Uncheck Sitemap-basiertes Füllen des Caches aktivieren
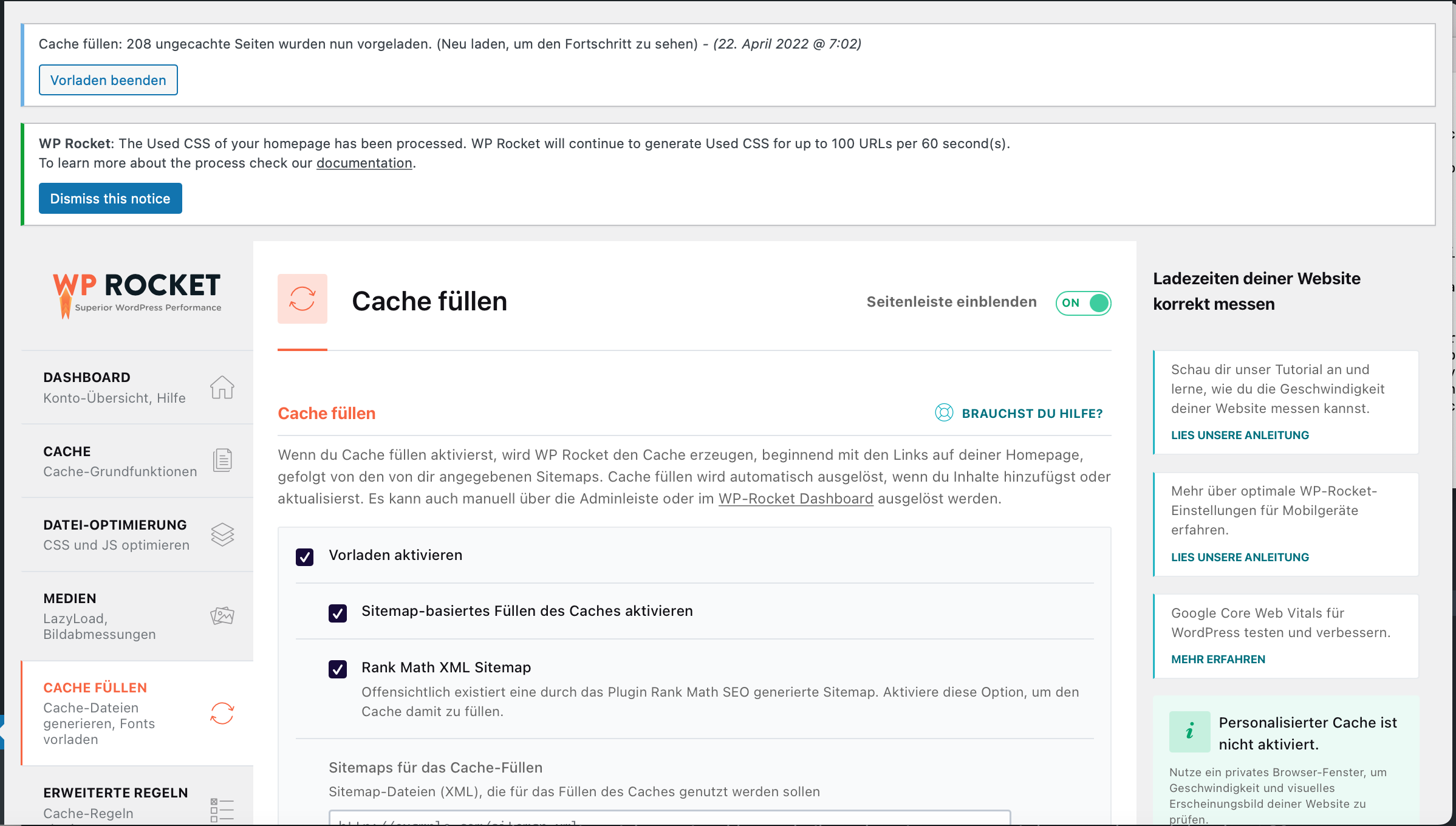This screenshot has width=1456, height=826. coord(338,613)
